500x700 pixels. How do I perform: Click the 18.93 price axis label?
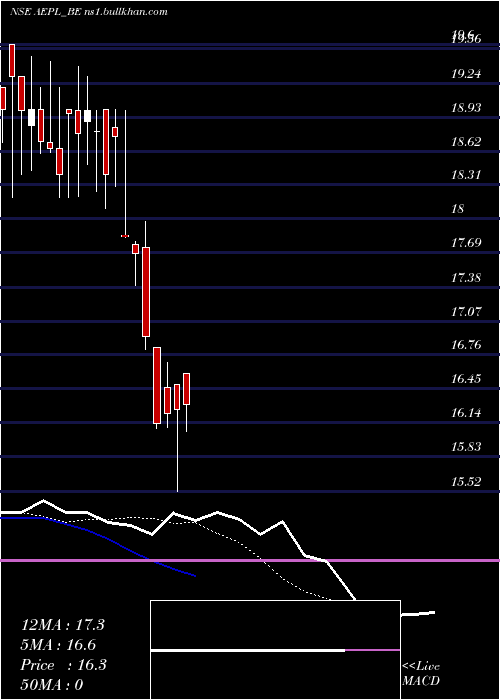click(x=466, y=108)
